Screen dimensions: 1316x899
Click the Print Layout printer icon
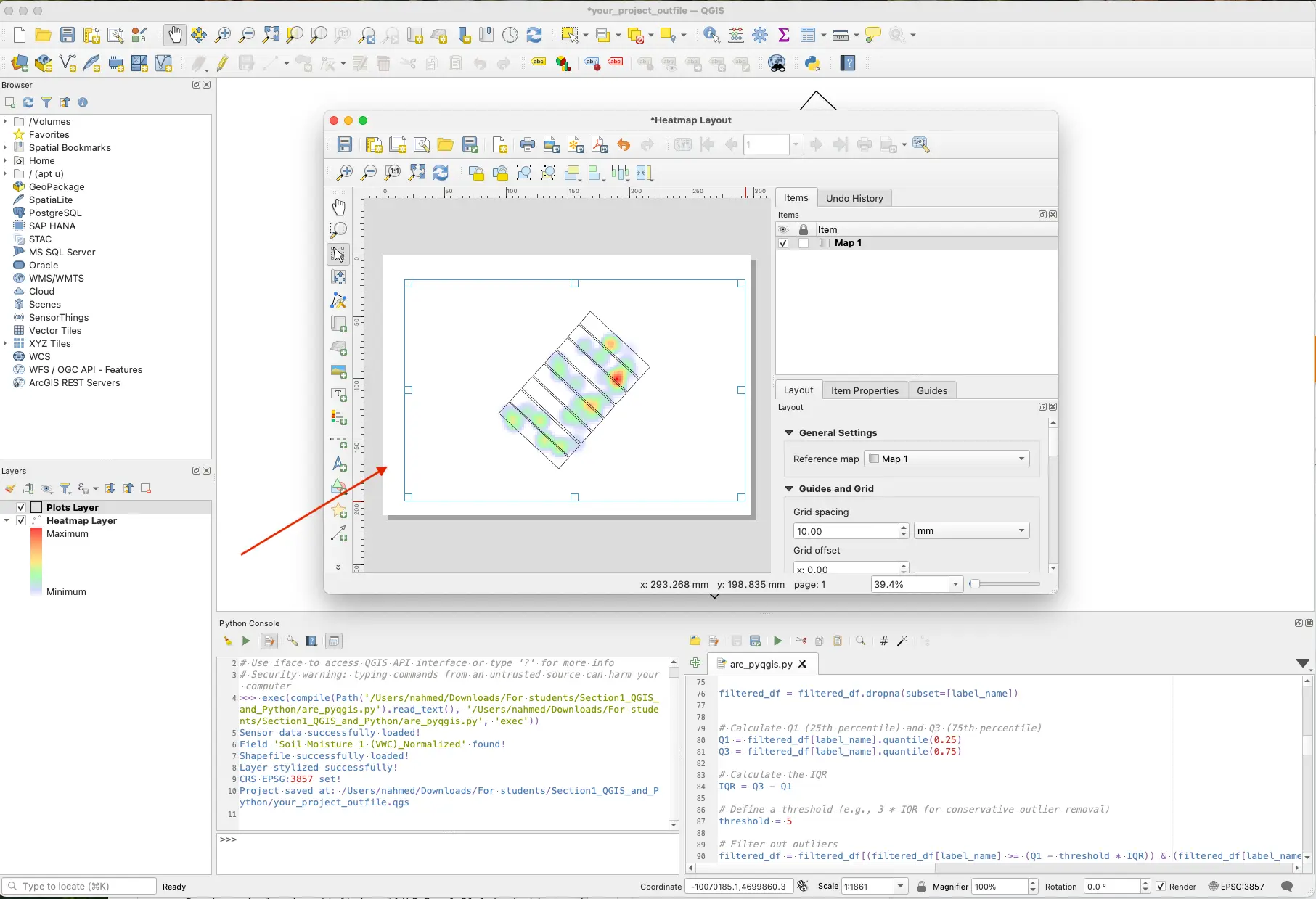pos(528,144)
